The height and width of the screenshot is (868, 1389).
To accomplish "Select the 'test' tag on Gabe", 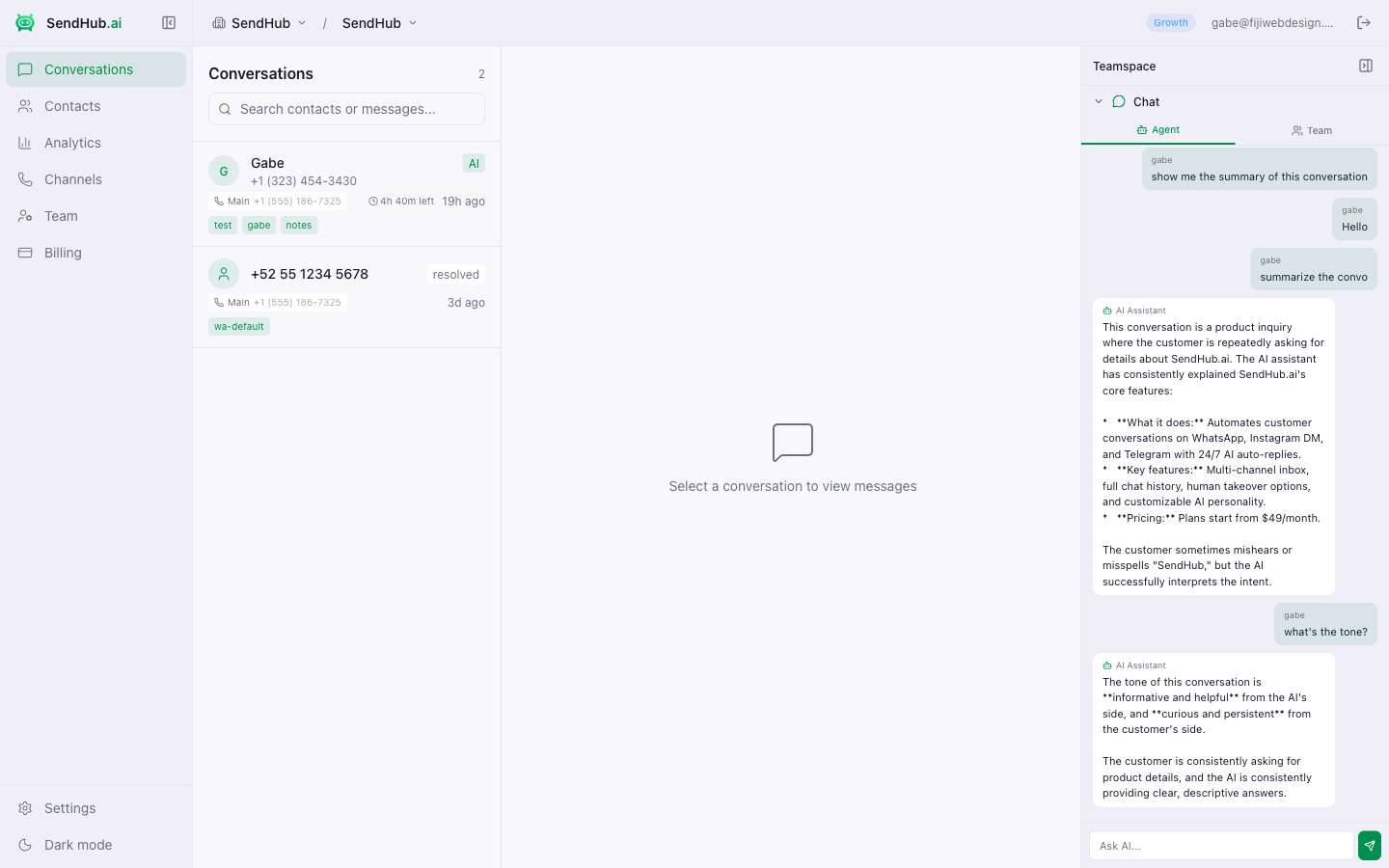I will pos(223,225).
